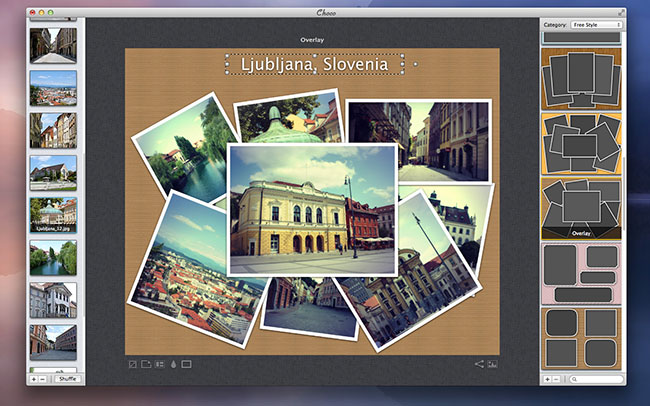This screenshot has width=650, height=406.
Task: Open the Category Free Style dropdown
Action: tap(596, 24)
